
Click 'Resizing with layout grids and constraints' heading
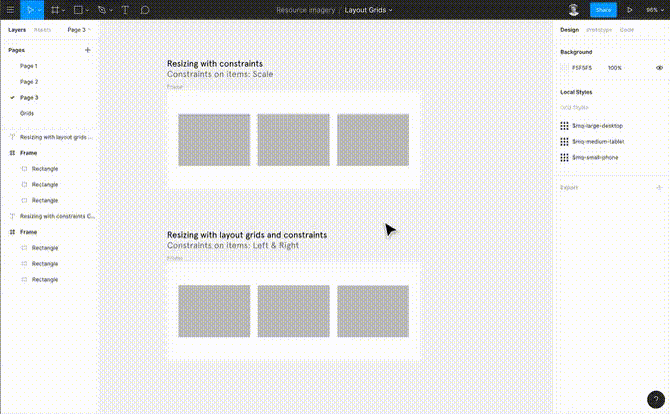point(247,235)
